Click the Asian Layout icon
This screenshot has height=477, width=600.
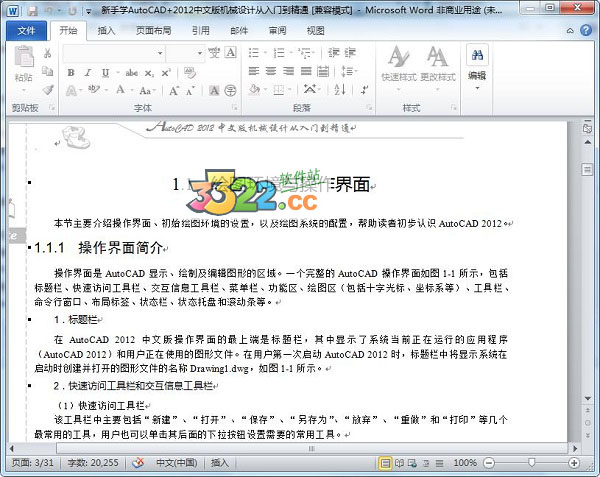click(311, 90)
